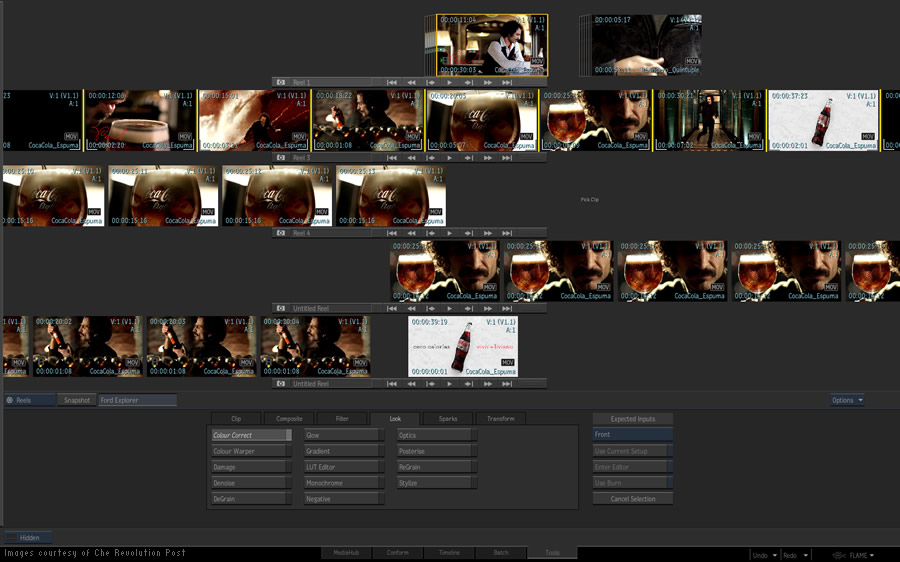Image resolution: width=900 pixels, height=562 pixels.
Task: Select the white Coca-Cola bottle clip thumbnail
Action: 823,120
